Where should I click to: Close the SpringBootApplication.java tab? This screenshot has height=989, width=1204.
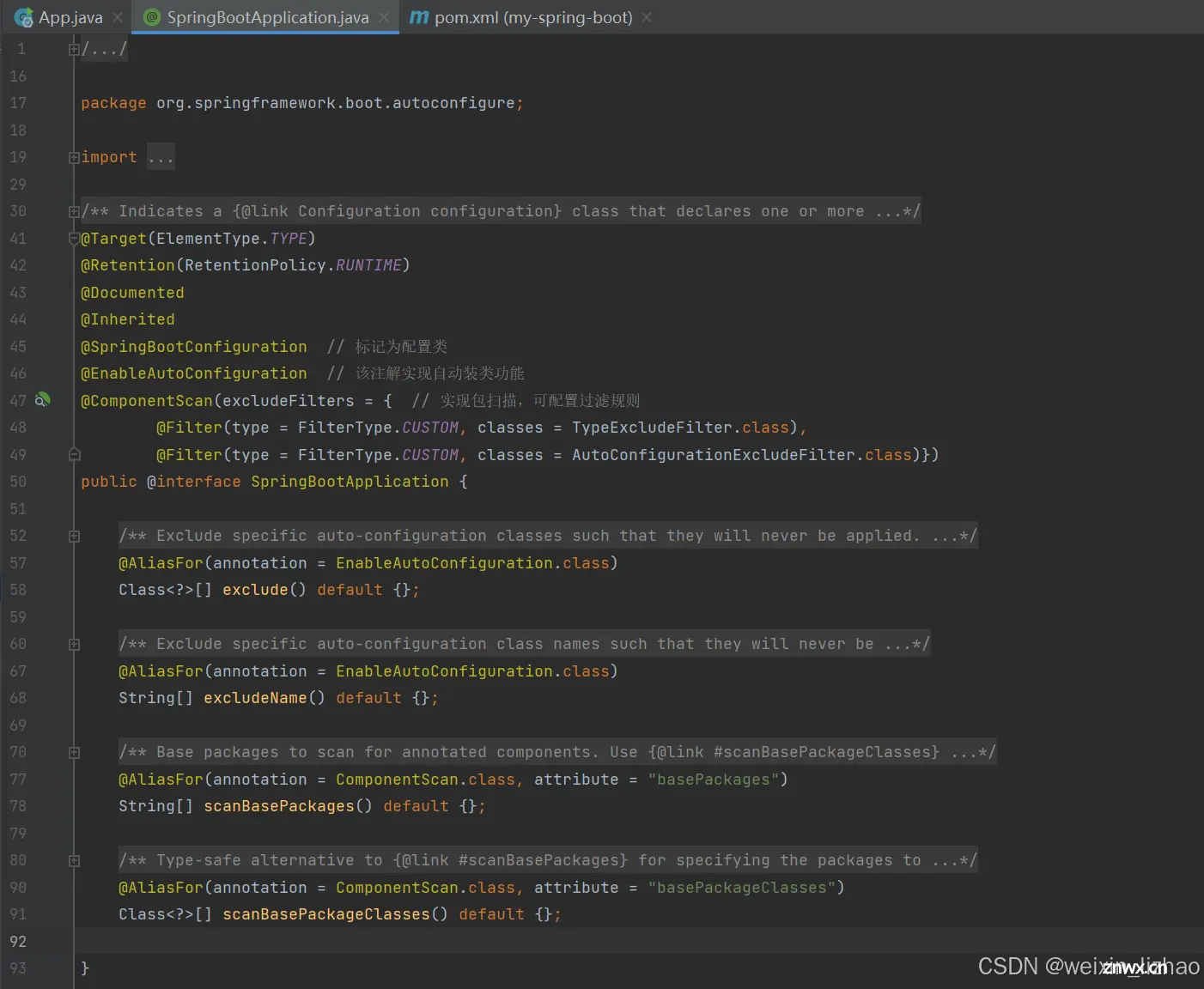[384, 17]
